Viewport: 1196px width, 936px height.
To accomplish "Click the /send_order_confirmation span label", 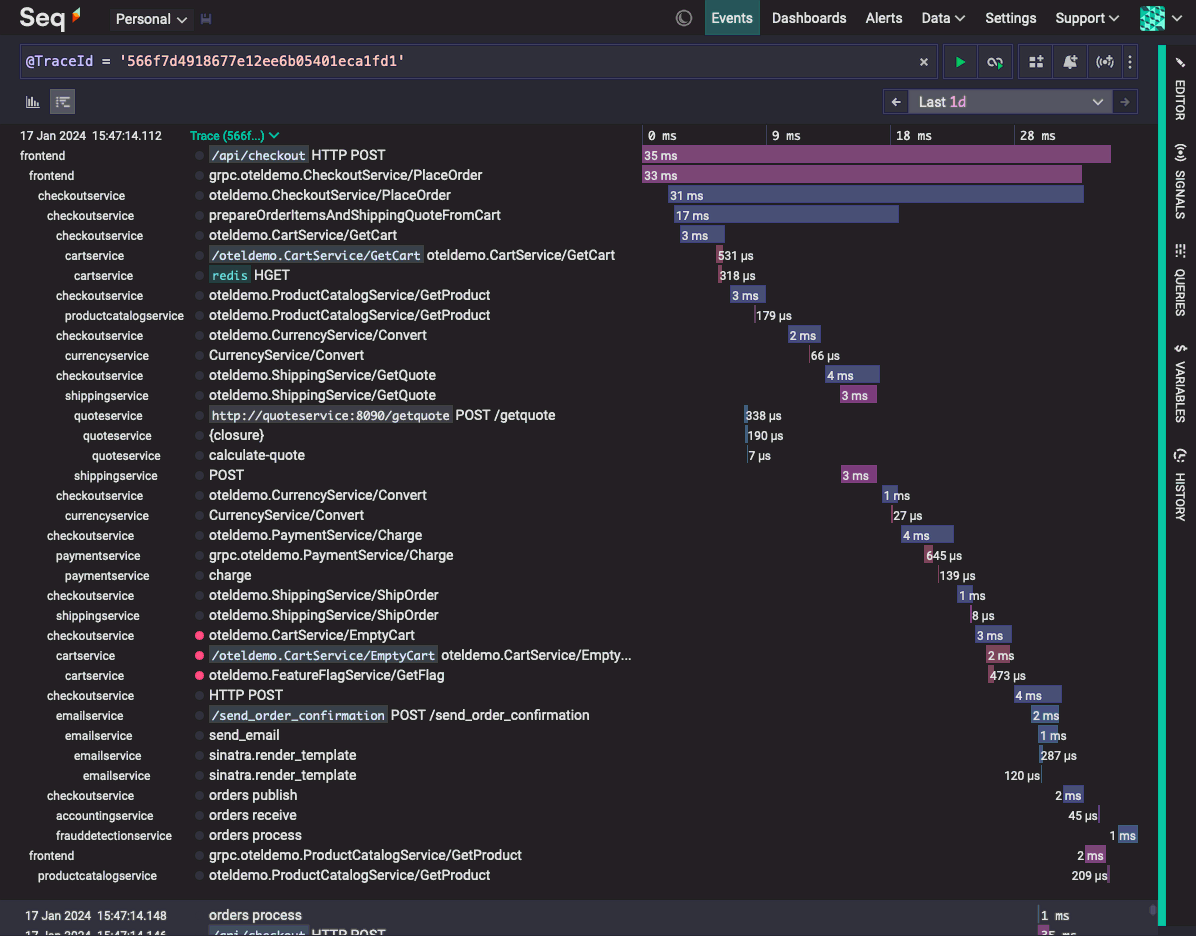I will [x=298, y=716].
